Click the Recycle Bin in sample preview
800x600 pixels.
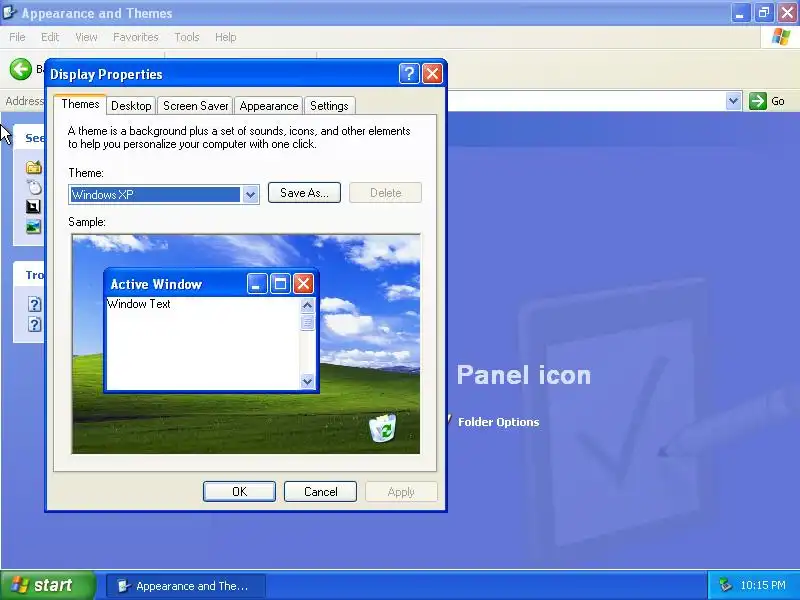coord(383,428)
